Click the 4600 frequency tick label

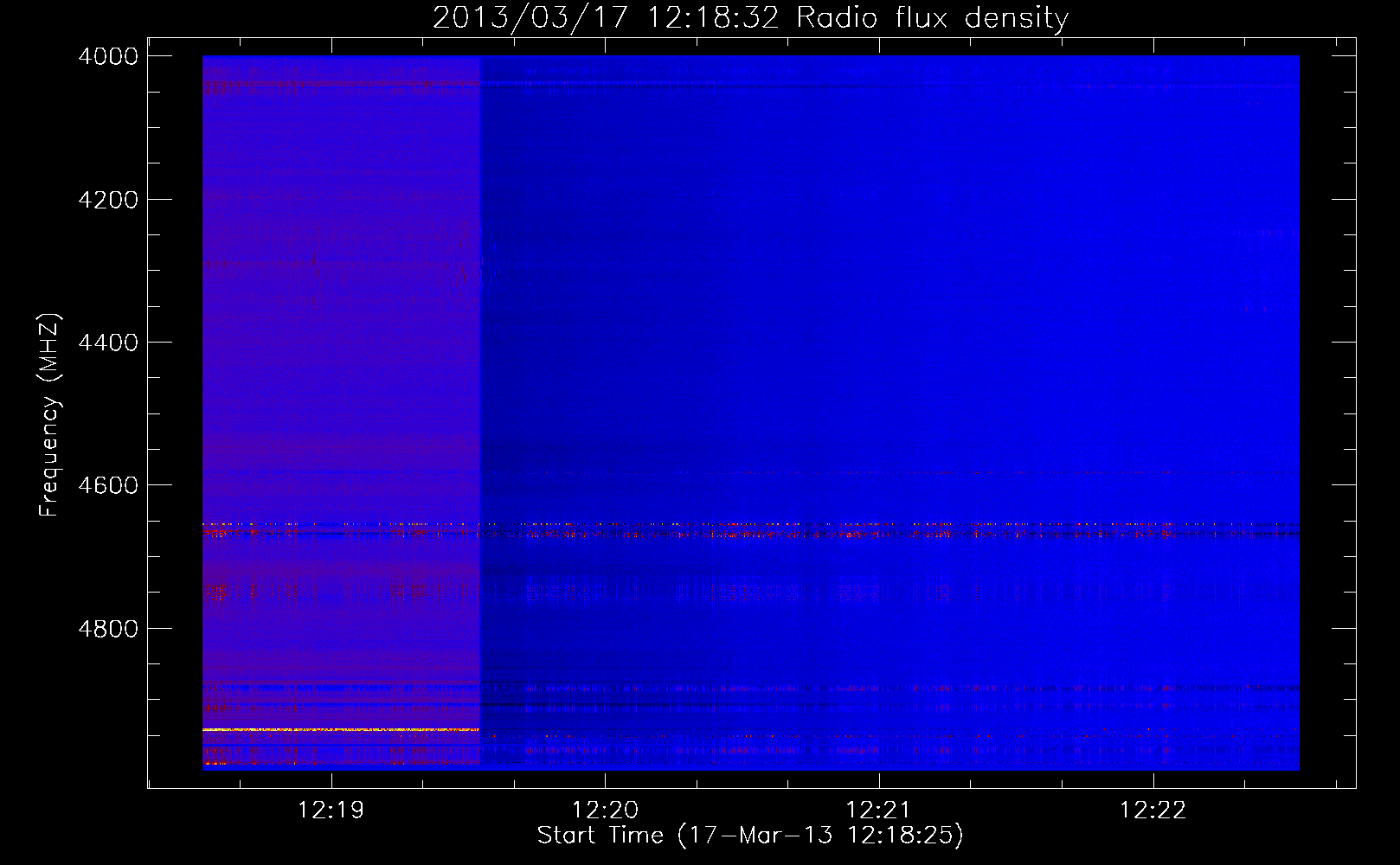108,485
